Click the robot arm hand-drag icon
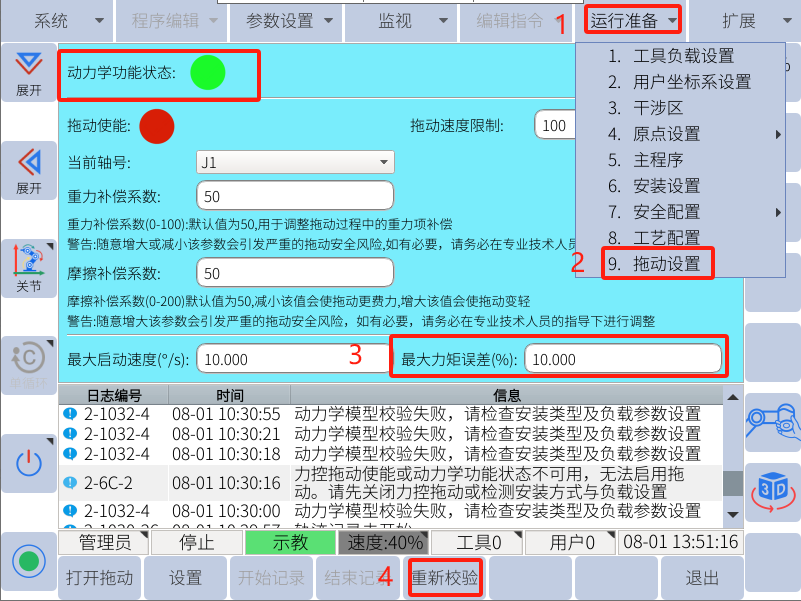The width and height of the screenshot is (801, 601). click(x=772, y=424)
